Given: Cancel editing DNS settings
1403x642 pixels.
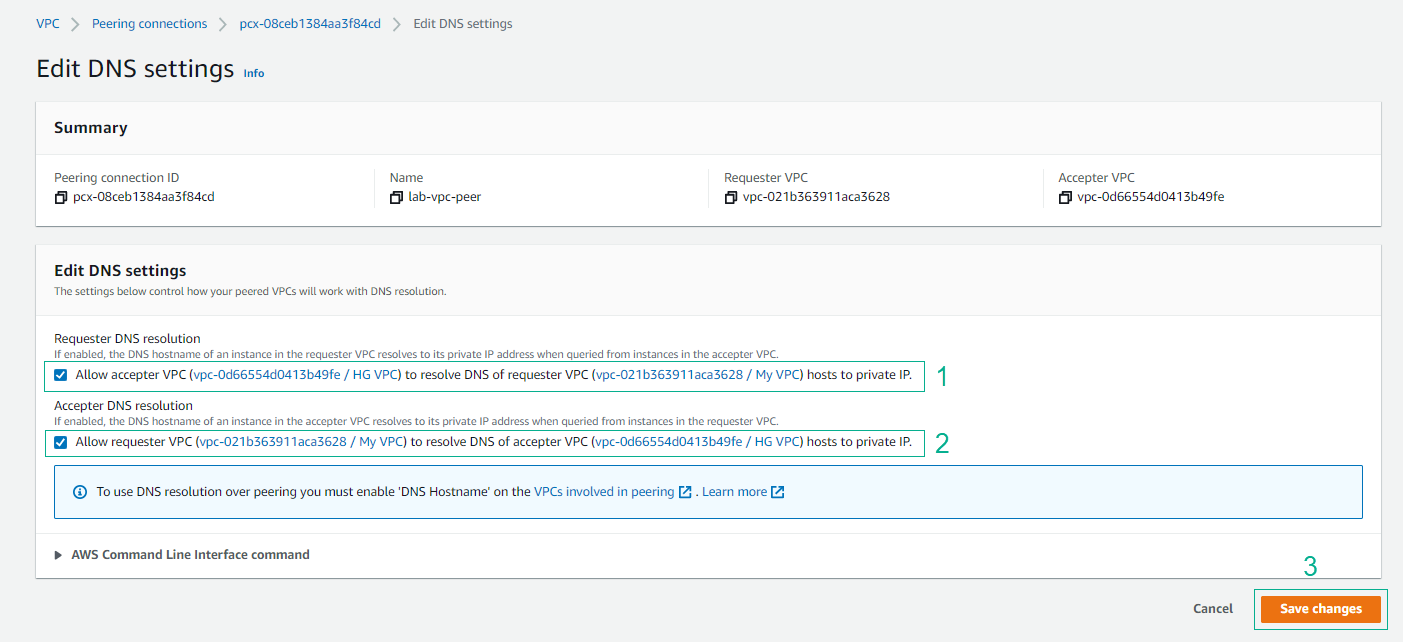Looking at the screenshot, I should [1212, 609].
